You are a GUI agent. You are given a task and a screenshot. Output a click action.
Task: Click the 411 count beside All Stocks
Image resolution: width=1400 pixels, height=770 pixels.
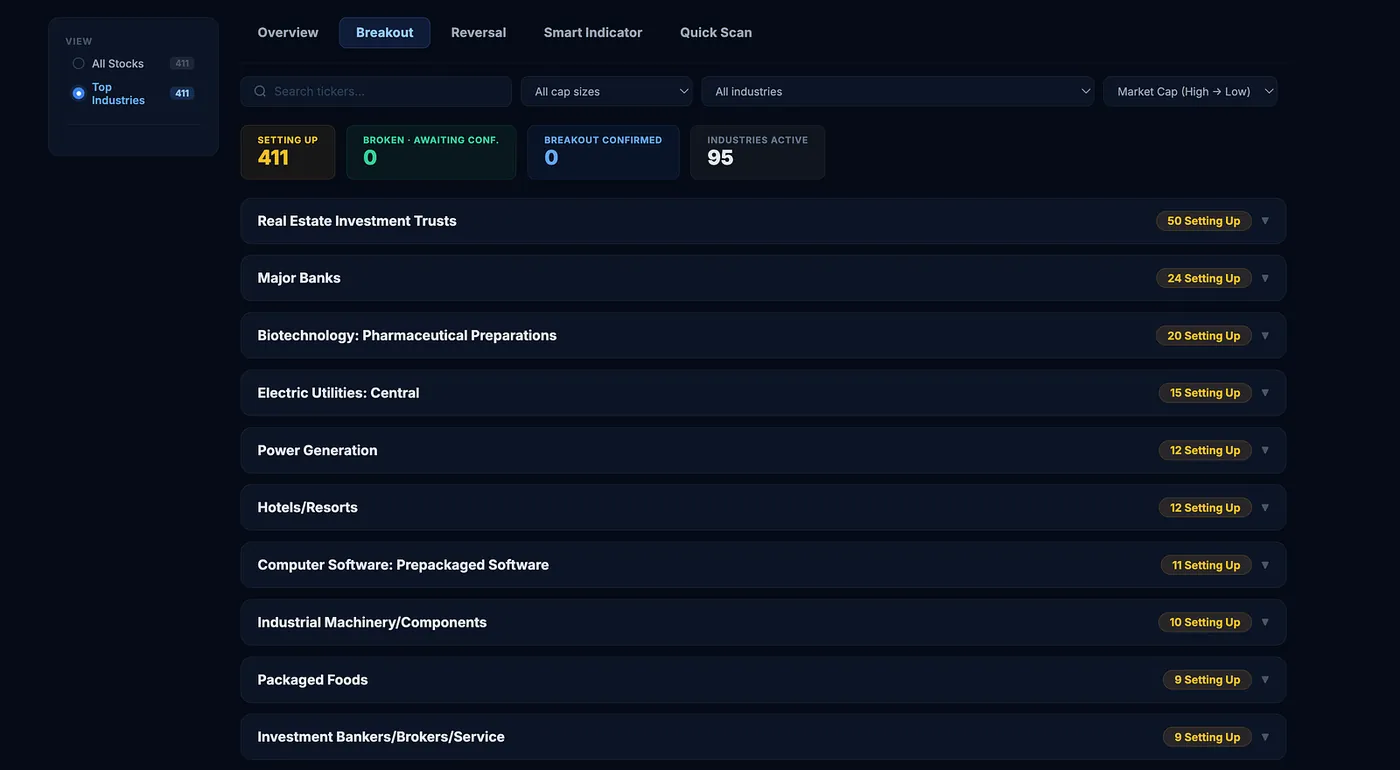(182, 63)
